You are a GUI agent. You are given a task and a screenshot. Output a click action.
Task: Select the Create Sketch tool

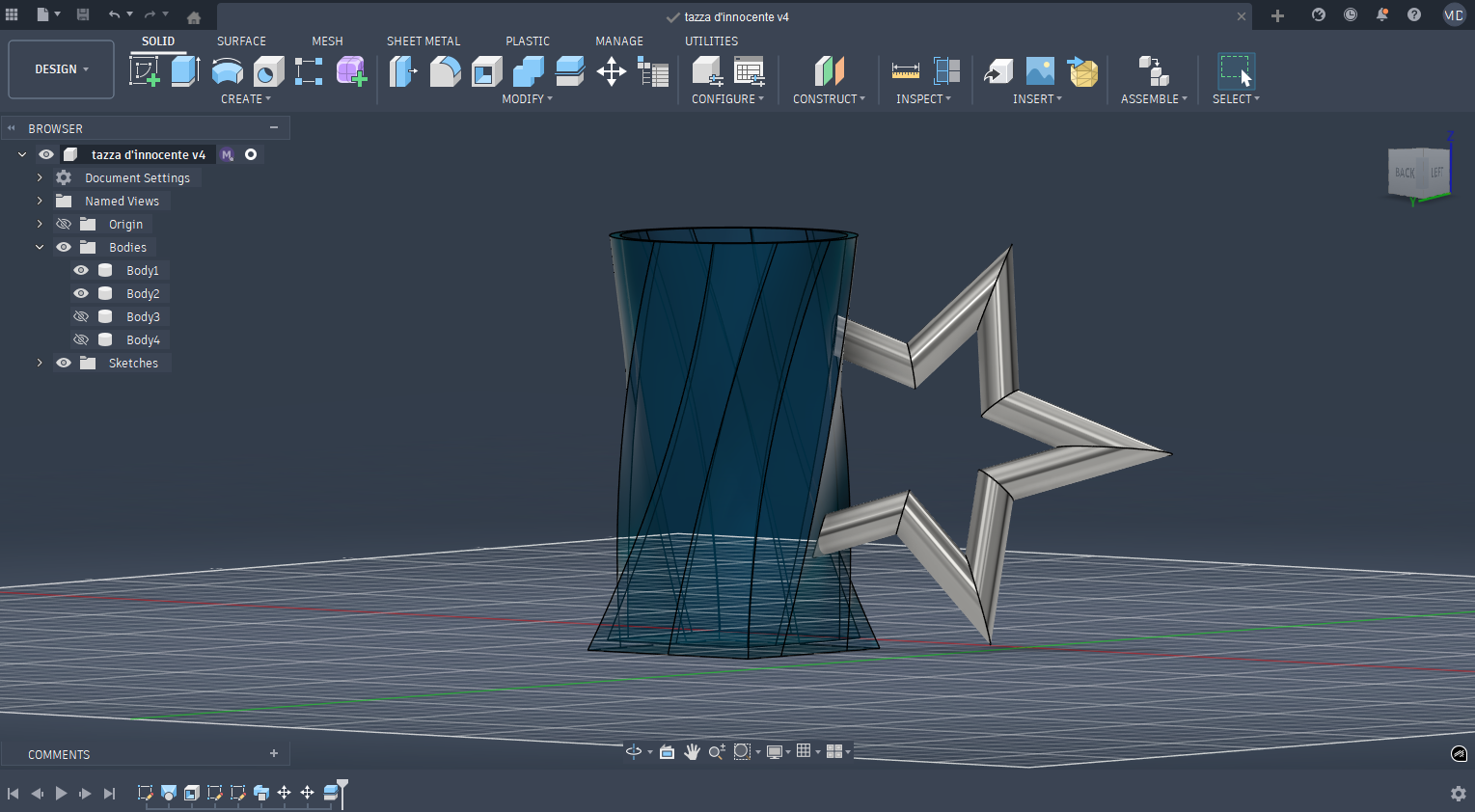click(x=145, y=71)
